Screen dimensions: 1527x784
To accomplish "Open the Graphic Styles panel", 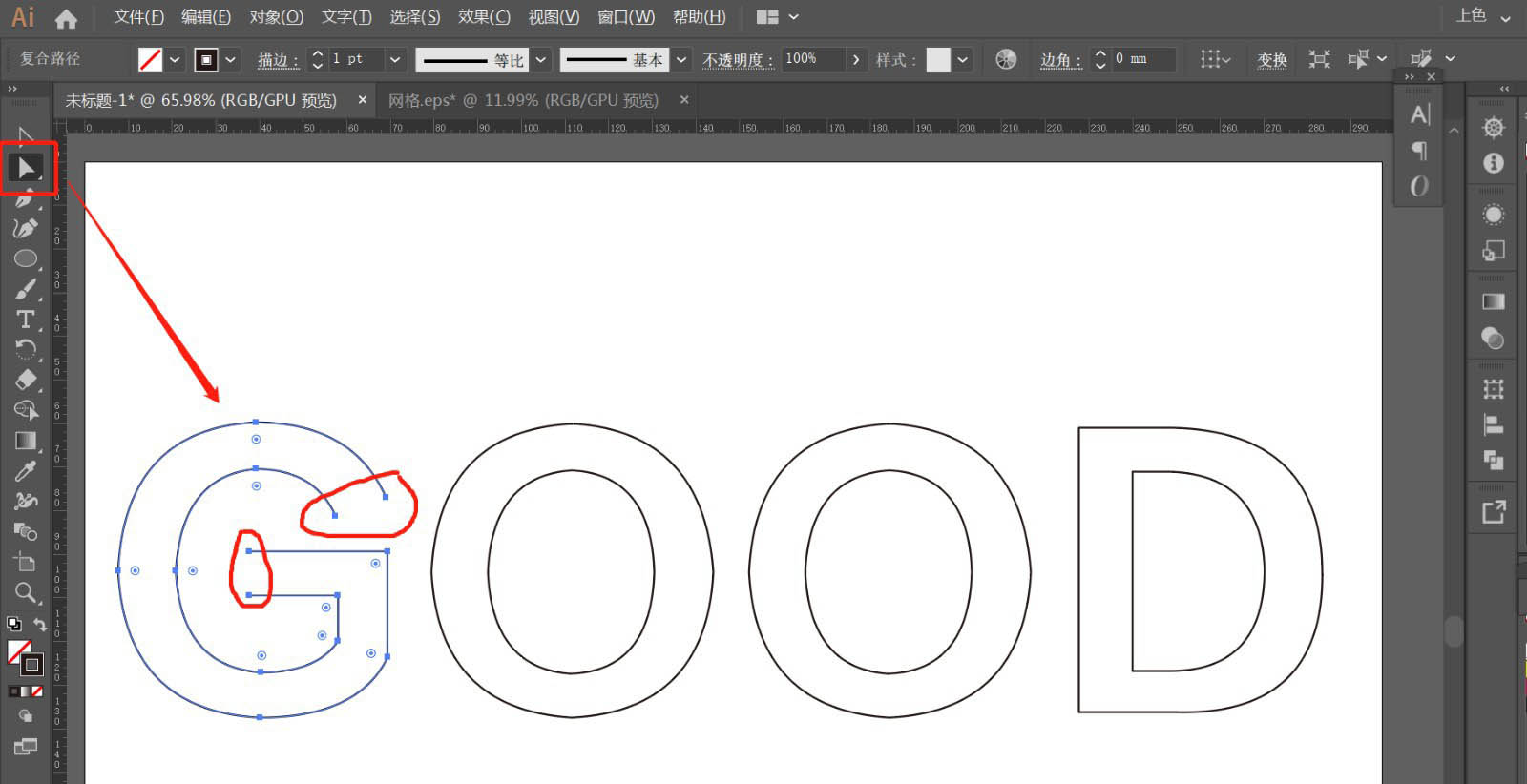I will [x=1494, y=250].
